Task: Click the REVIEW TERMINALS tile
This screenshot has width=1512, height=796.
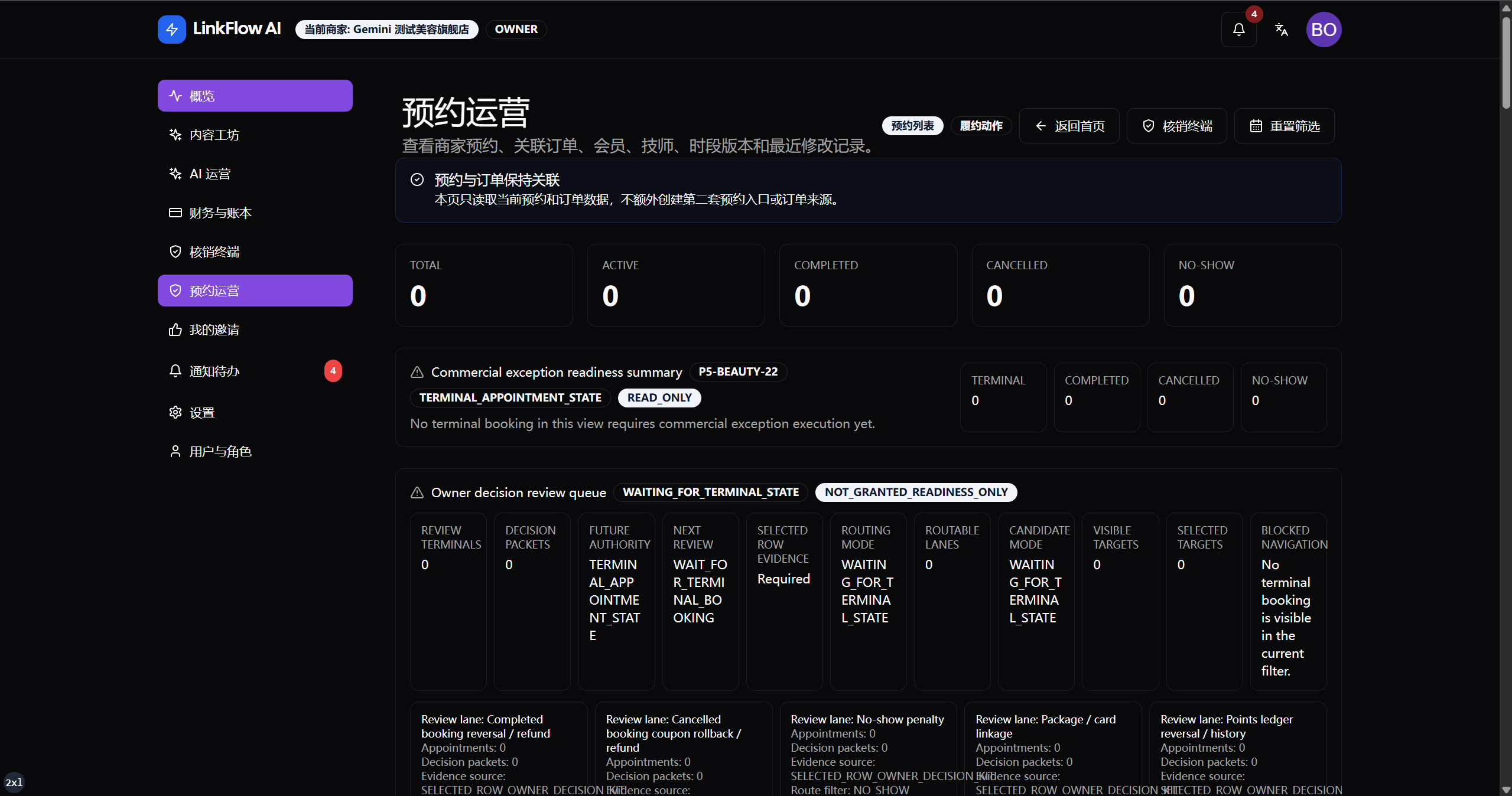Action: (x=448, y=602)
